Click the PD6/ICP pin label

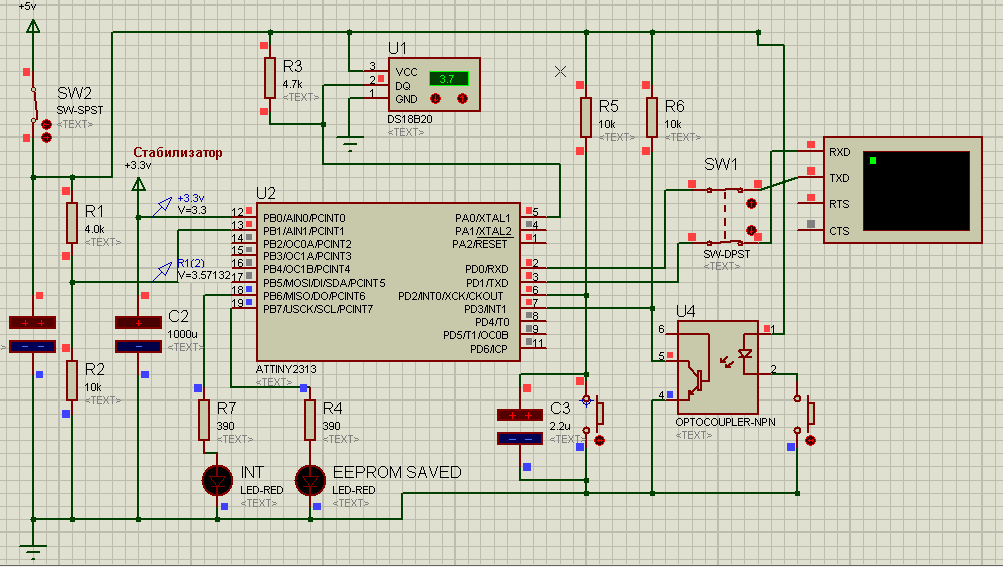(x=489, y=349)
